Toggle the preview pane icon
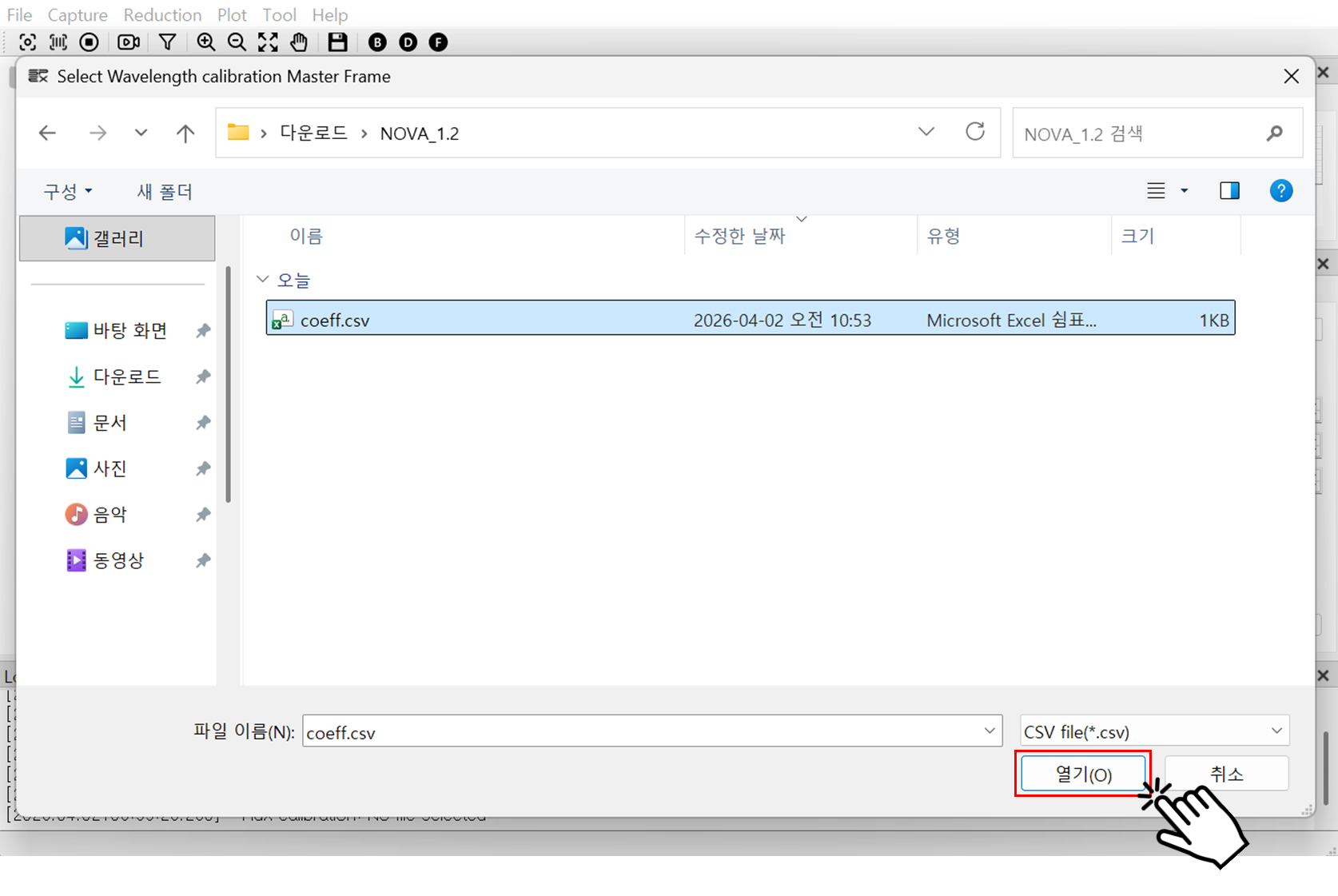The height and width of the screenshot is (896, 1338). (1229, 191)
